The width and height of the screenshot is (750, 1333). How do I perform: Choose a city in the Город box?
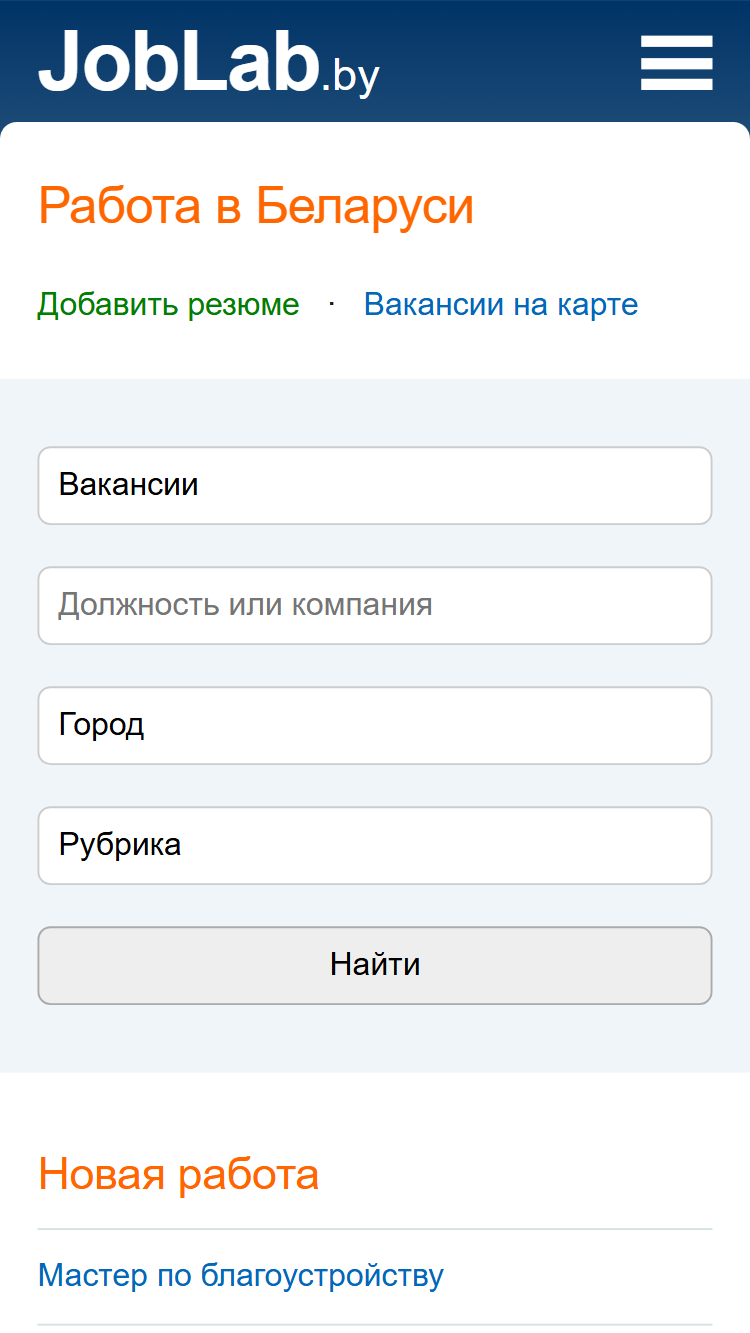click(x=375, y=725)
